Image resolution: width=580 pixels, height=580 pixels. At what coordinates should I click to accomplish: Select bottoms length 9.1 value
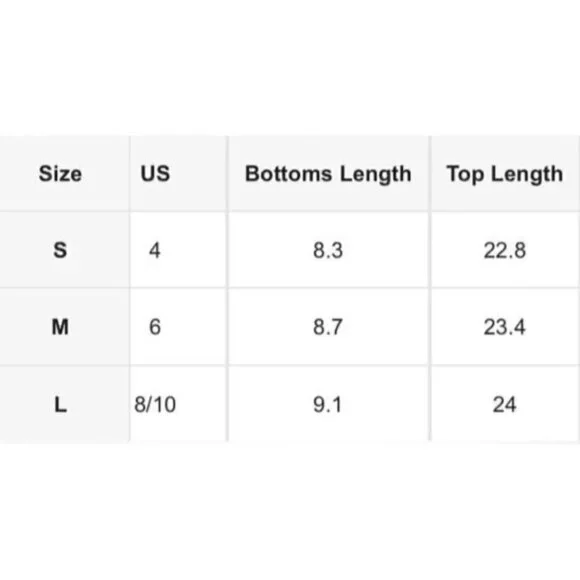coord(327,404)
